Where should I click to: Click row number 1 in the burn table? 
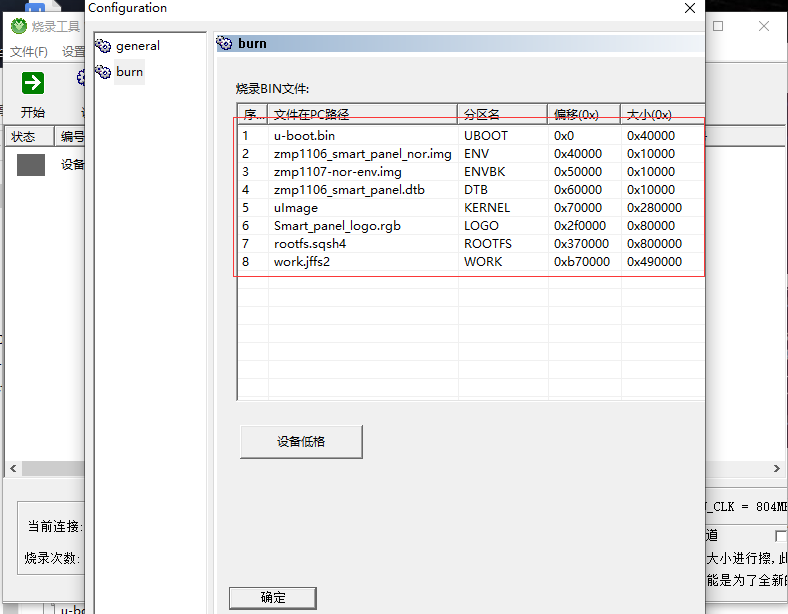click(245, 136)
